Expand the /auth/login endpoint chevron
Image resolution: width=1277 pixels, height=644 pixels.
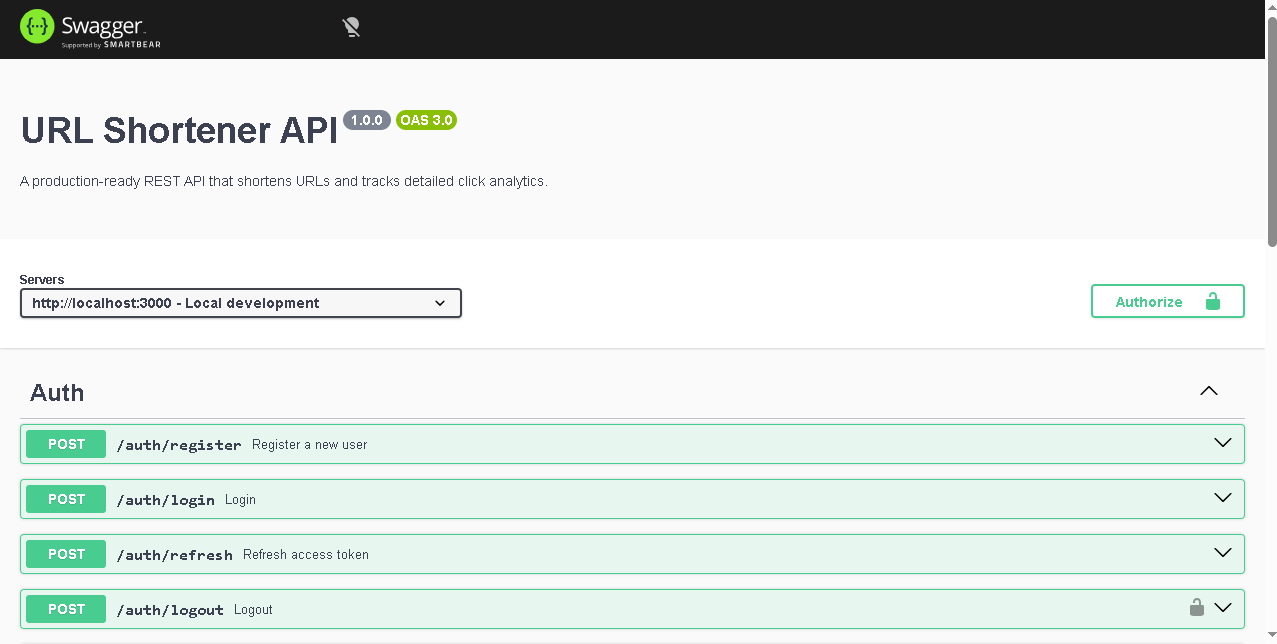tap(1222, 498)
